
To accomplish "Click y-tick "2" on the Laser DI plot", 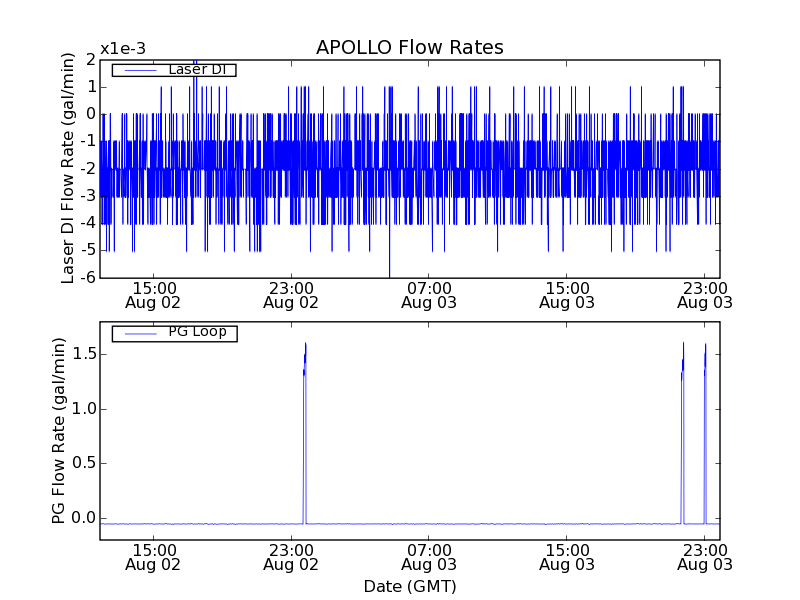I will [91, 60].
